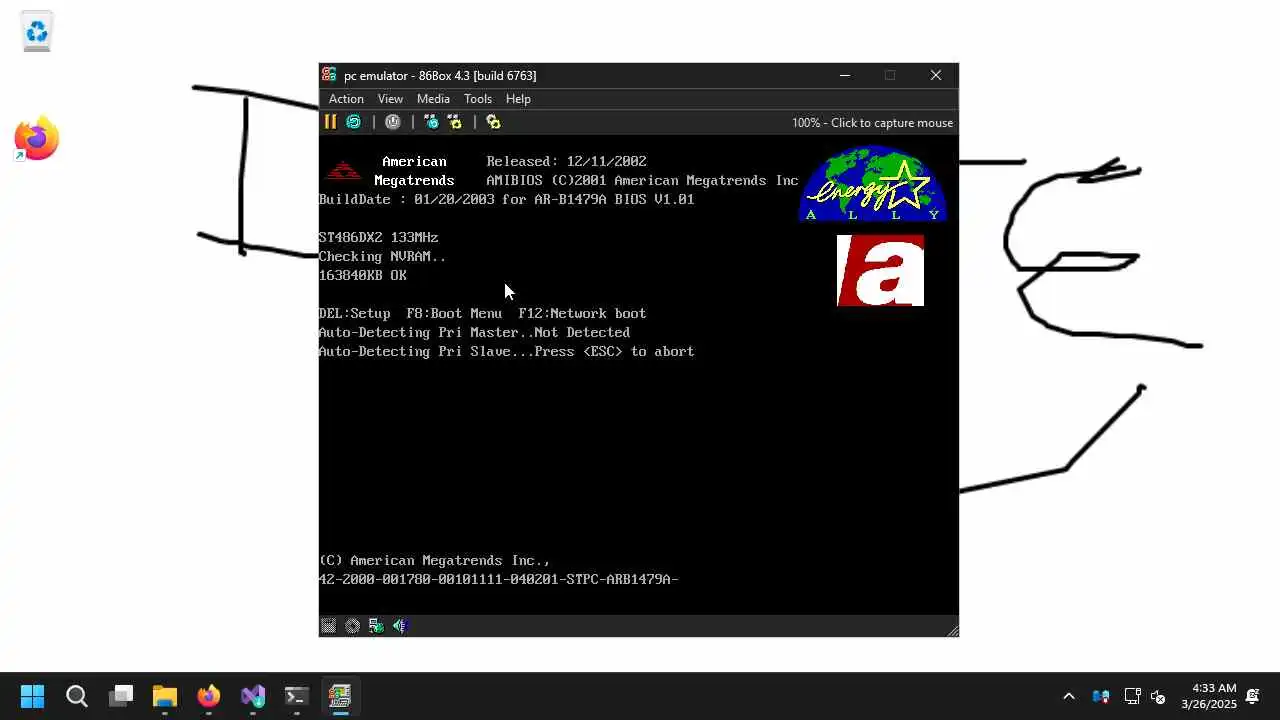
Task: Click 'F12:Network boot' BIOS text
Action: (x=583, y=313)
